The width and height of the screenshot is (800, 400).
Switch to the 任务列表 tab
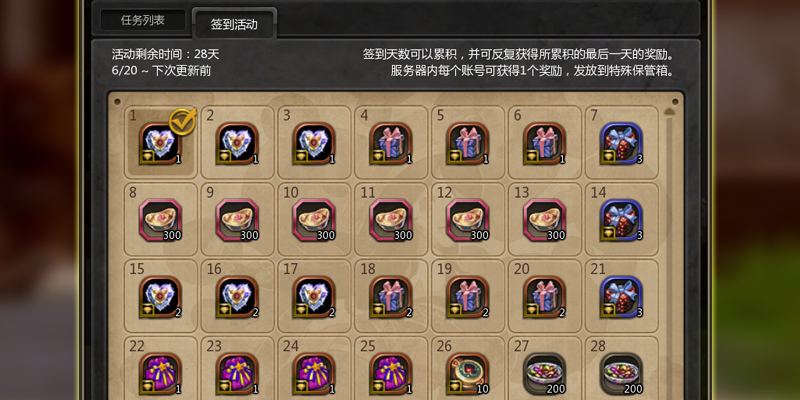pyautogui.click(x=143, y=20)
